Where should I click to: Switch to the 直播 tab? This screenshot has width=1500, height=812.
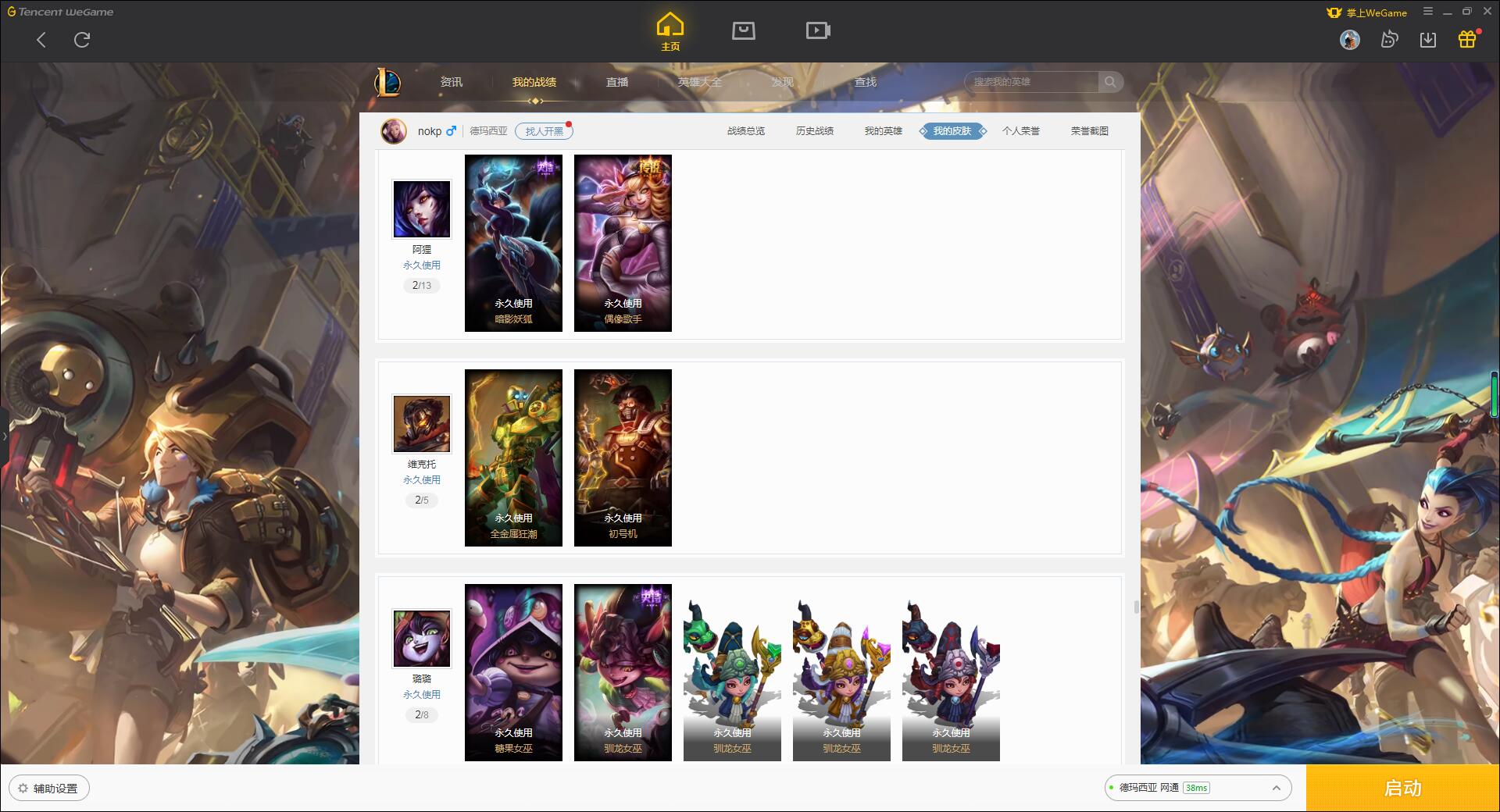click(617, 82)
